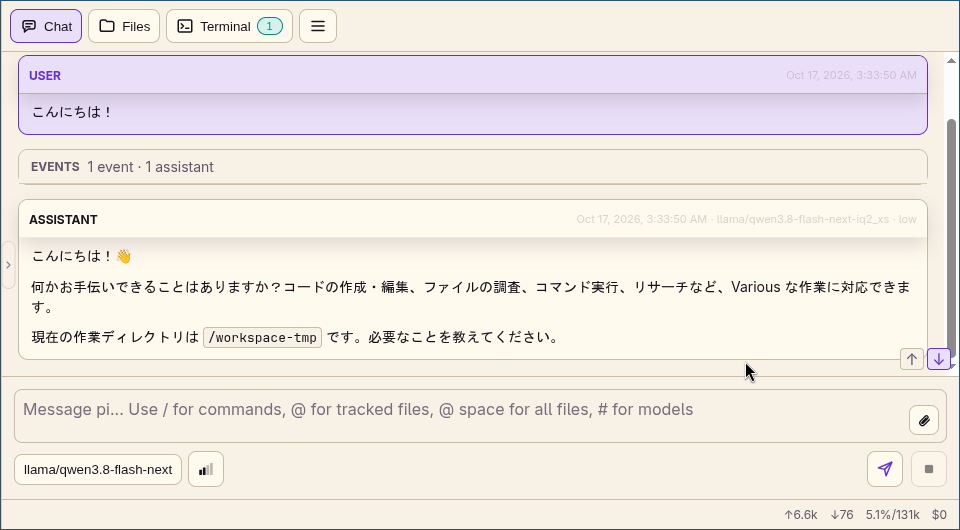Jump to latest message with down arrow

point(939,359)
